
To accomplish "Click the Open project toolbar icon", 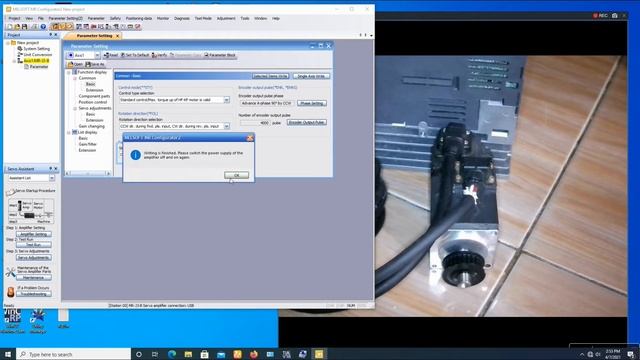I will (17, 27).
